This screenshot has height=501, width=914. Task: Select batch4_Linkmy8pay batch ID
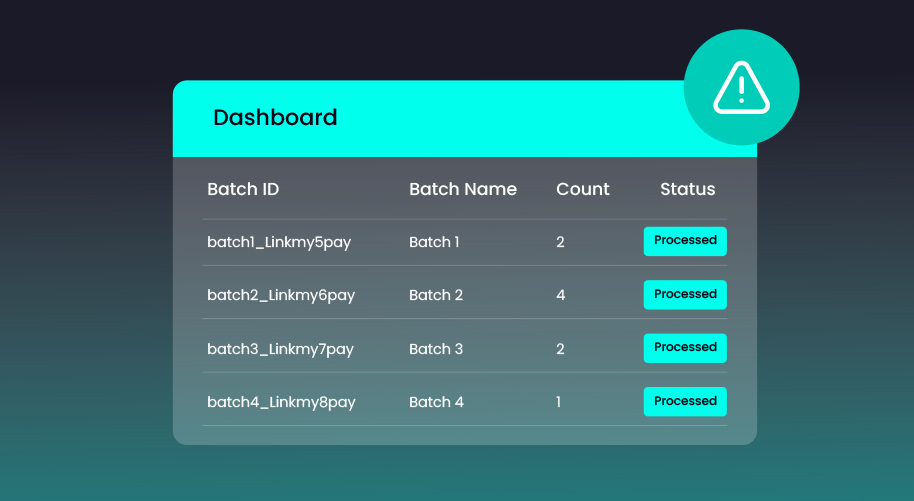pyautogui.click(x=281, y=402)
